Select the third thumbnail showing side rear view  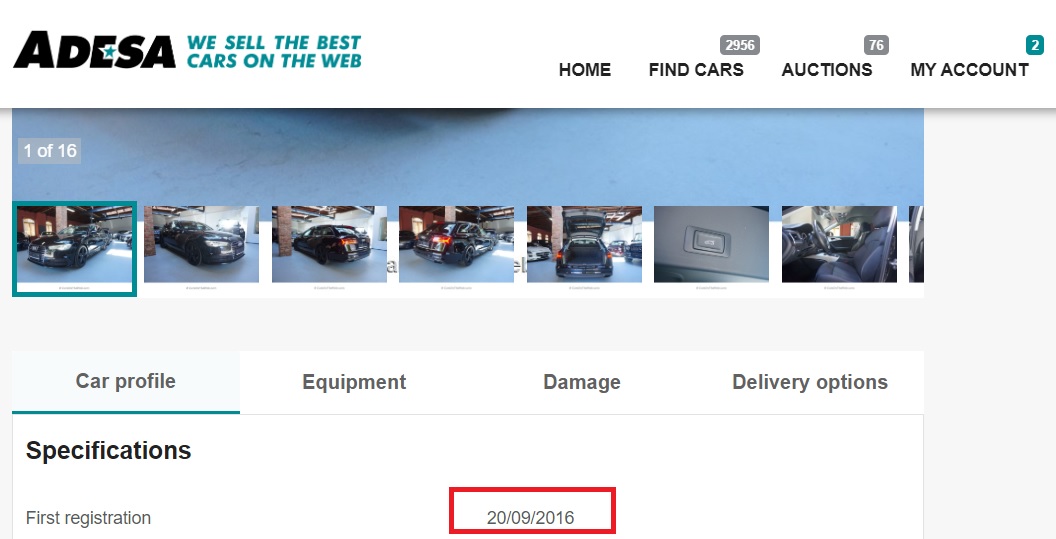click(329, 247)
